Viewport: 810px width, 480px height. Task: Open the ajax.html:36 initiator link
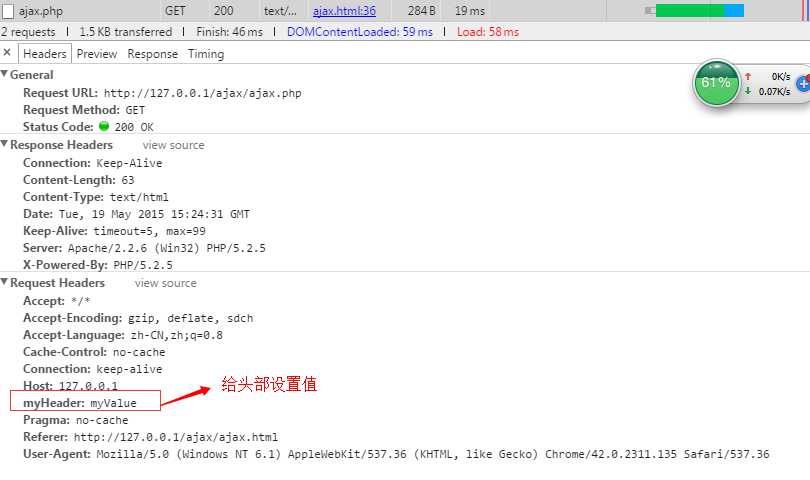345,11
